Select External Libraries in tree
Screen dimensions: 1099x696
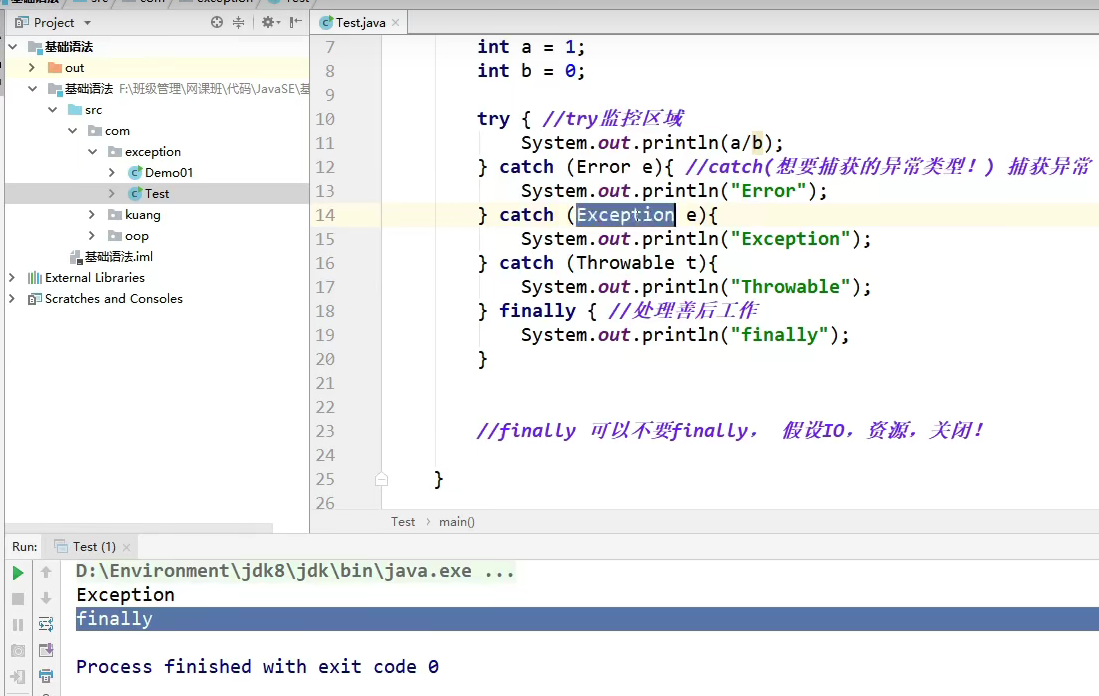[95, 278]
